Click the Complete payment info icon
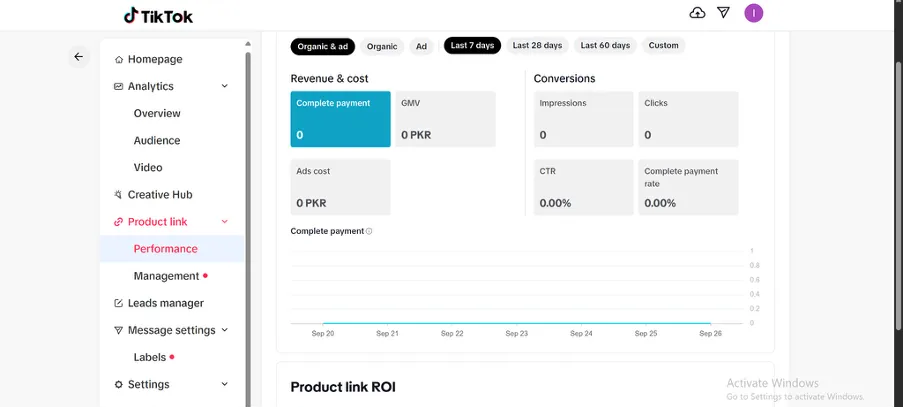The height and width of the screenshot is (408, 904). click(x=369, y=231)
